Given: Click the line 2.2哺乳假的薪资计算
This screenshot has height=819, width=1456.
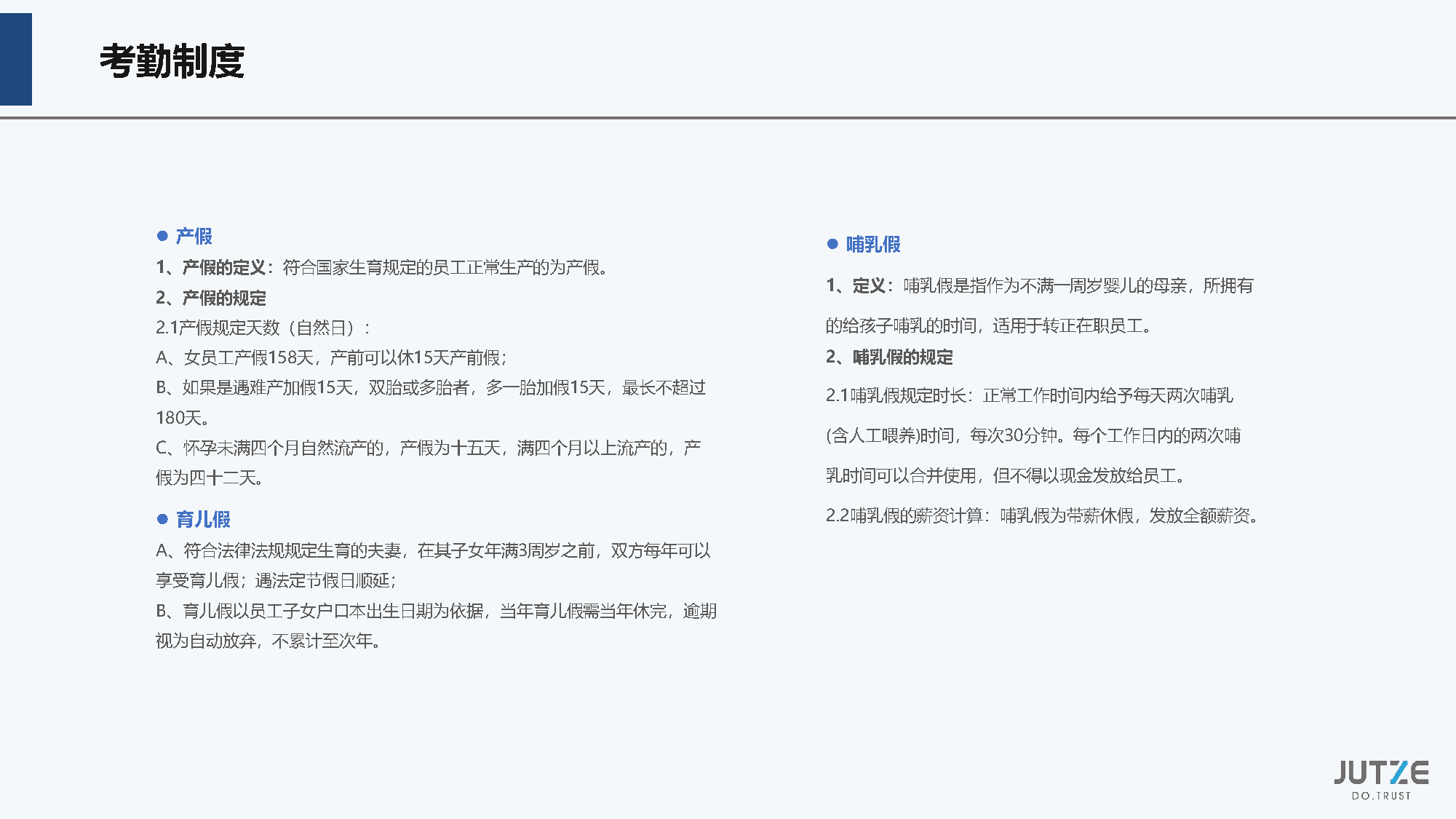Looking at the screenshot, I should tap(1042, 515).
